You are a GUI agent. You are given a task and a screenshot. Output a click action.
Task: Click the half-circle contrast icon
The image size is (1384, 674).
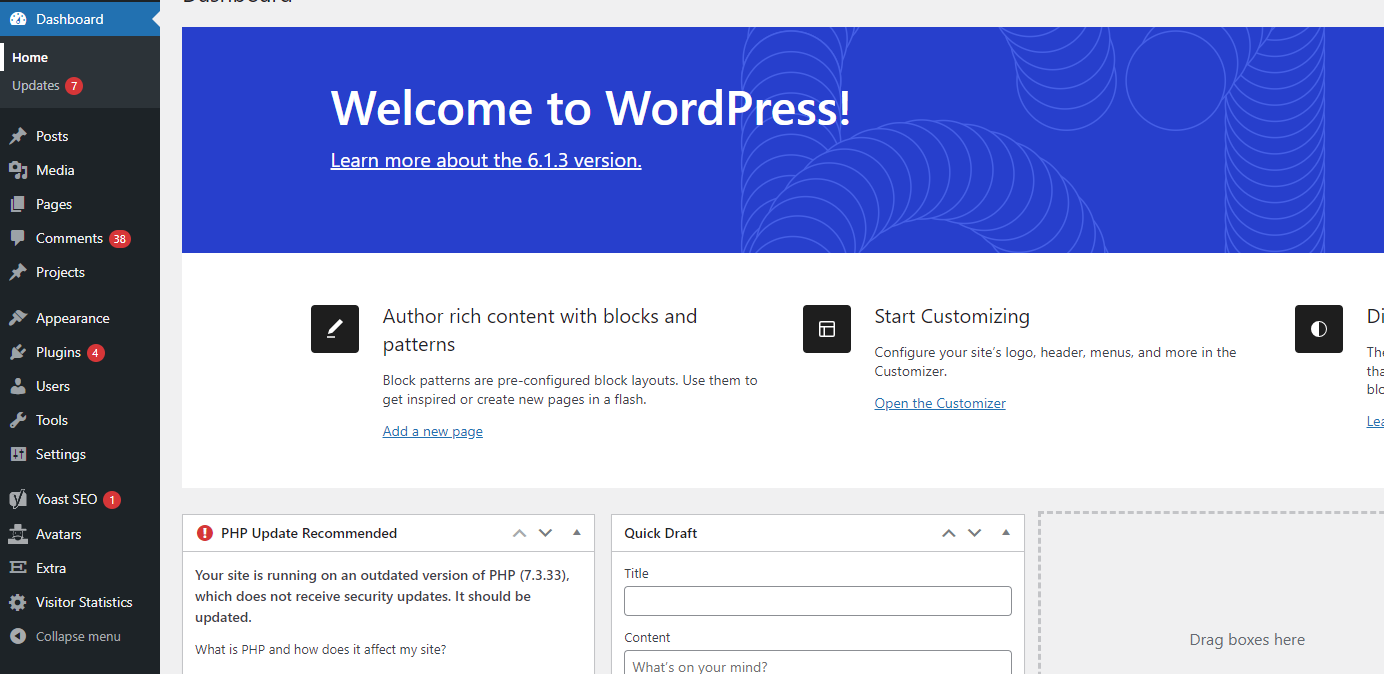[1319, 329]
